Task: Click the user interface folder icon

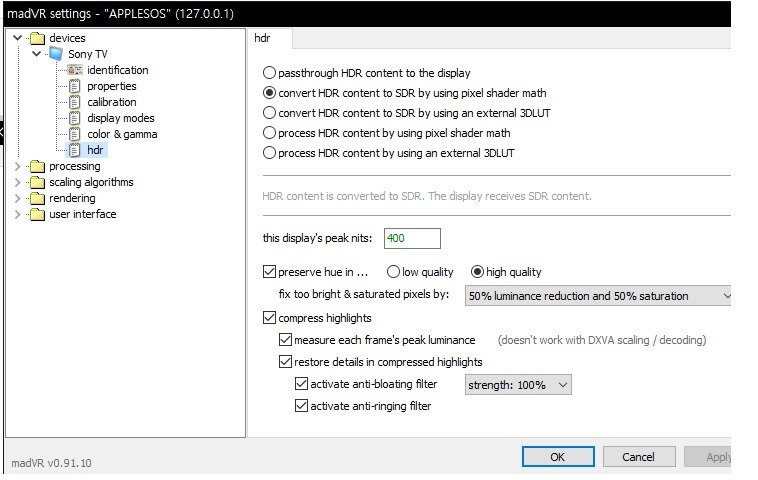Action: tap(38, 214)
